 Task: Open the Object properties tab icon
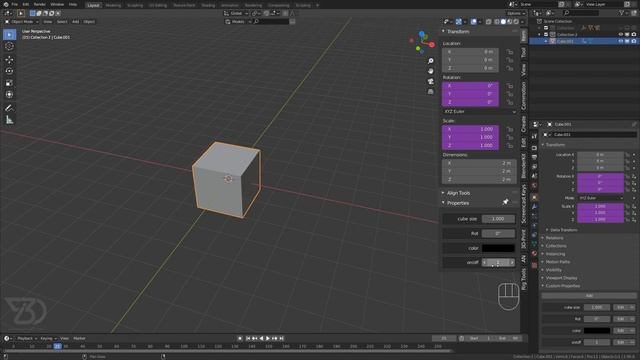(x=534, y=197)
